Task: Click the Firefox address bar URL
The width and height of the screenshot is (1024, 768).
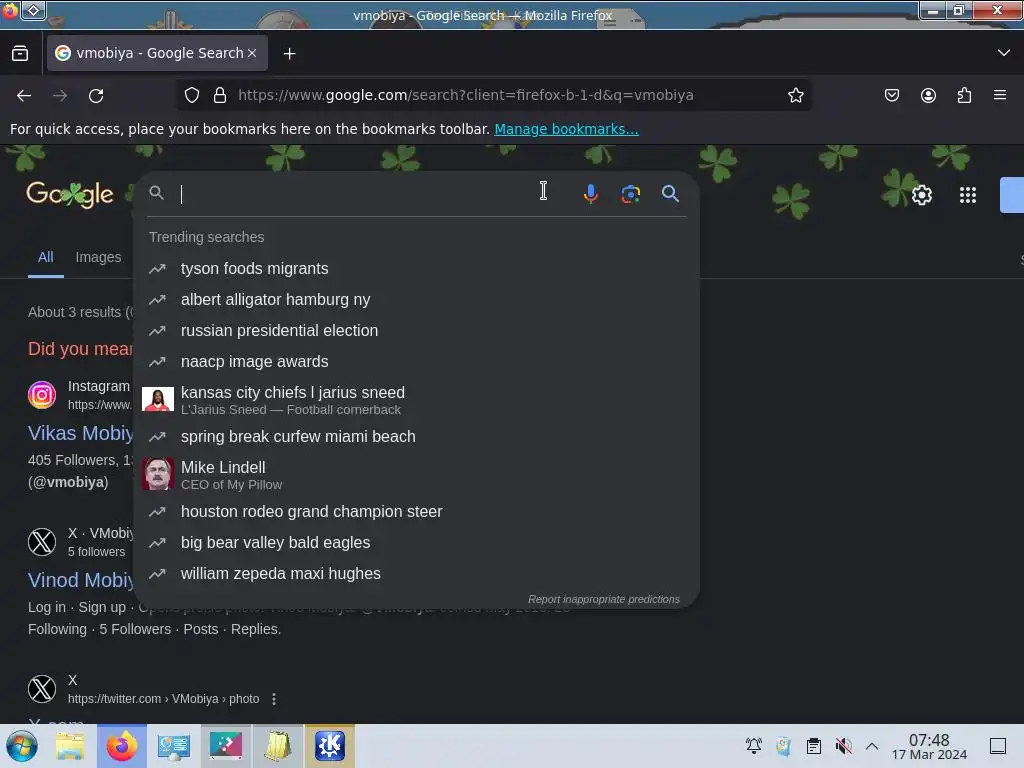Action: coord(465,95)
